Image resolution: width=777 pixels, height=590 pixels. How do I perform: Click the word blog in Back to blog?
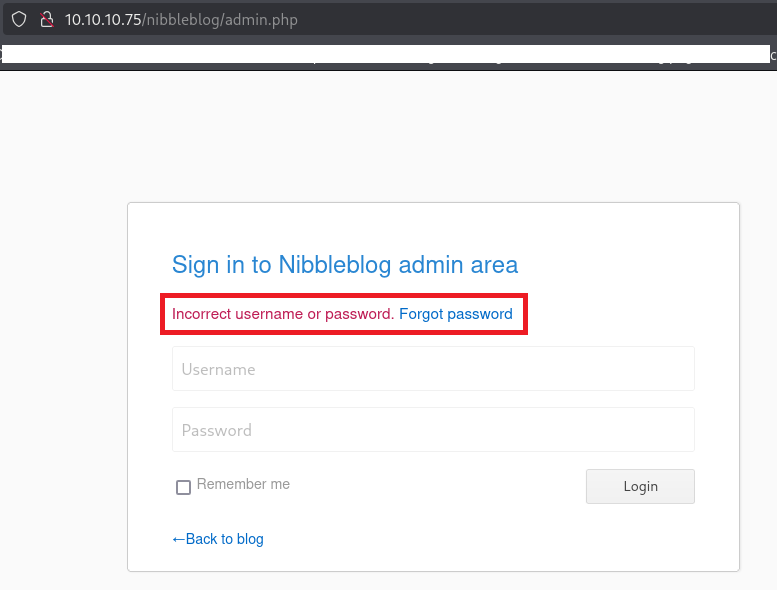pyautogui.click(x=250, y=539)
